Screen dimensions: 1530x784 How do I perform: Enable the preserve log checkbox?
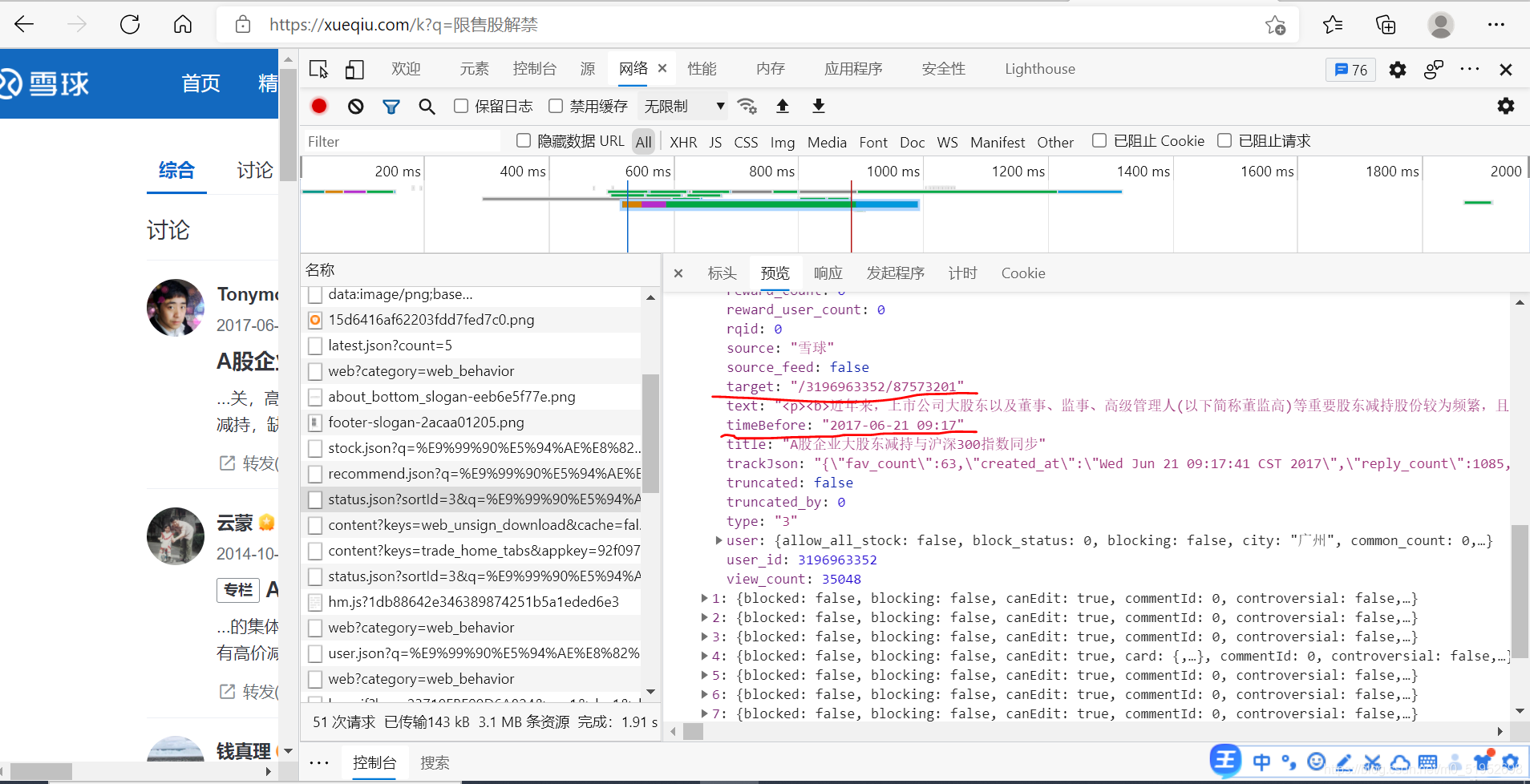coord(461,106)
